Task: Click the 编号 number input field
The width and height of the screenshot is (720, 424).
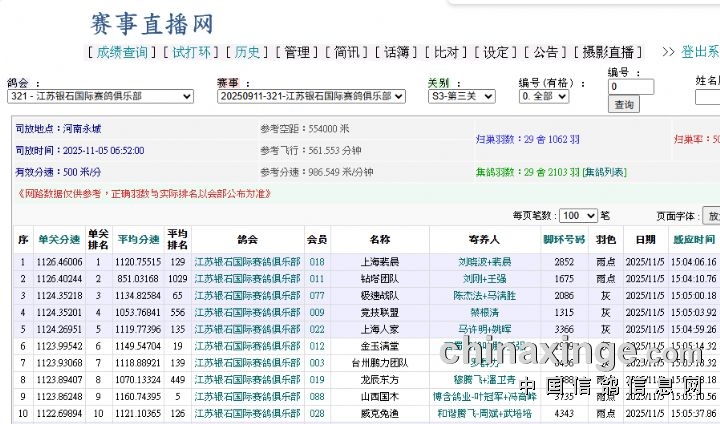Action: click(x=631, y=87)
